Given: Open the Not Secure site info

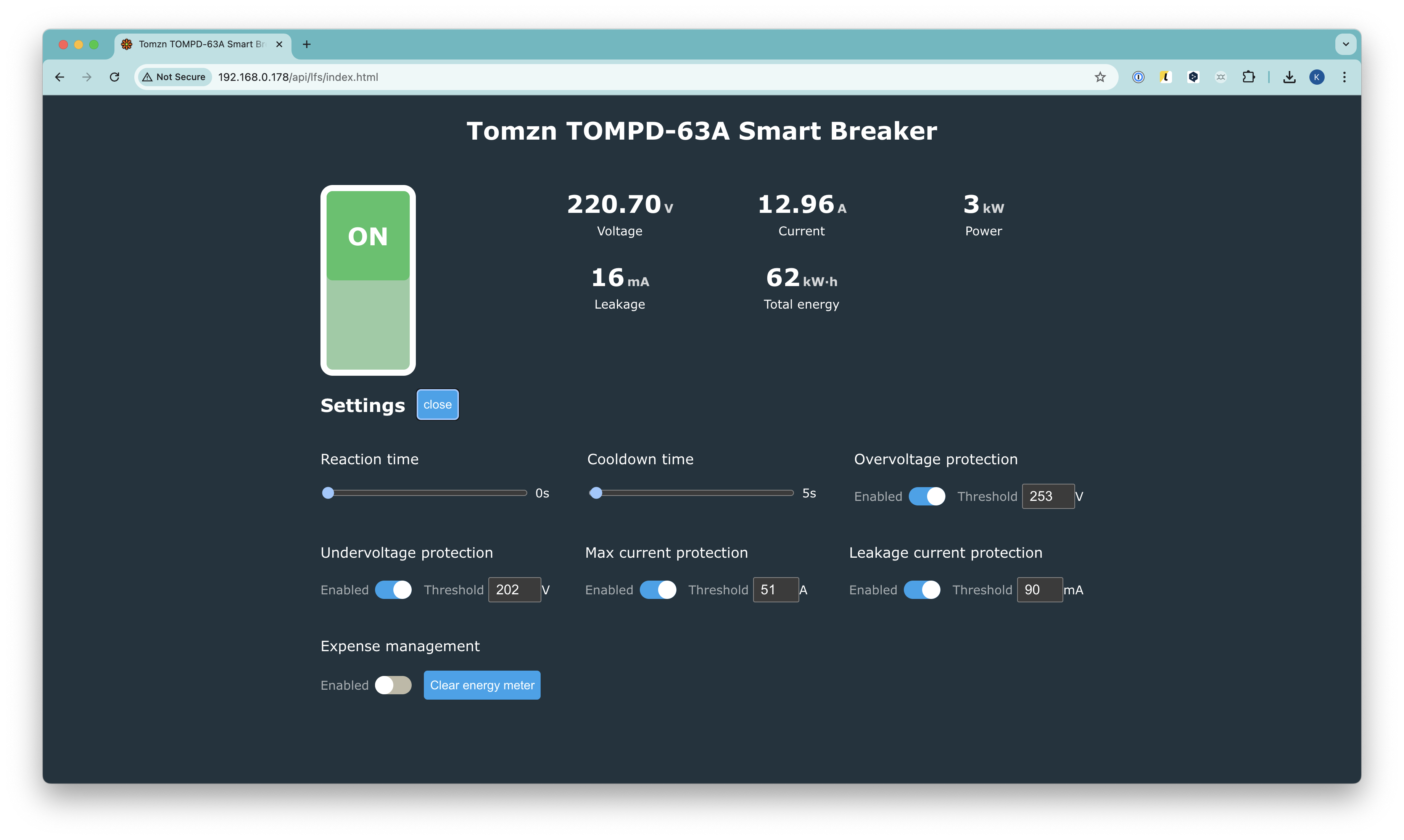Looking at the screenshot, I should [x=174, y=77].
